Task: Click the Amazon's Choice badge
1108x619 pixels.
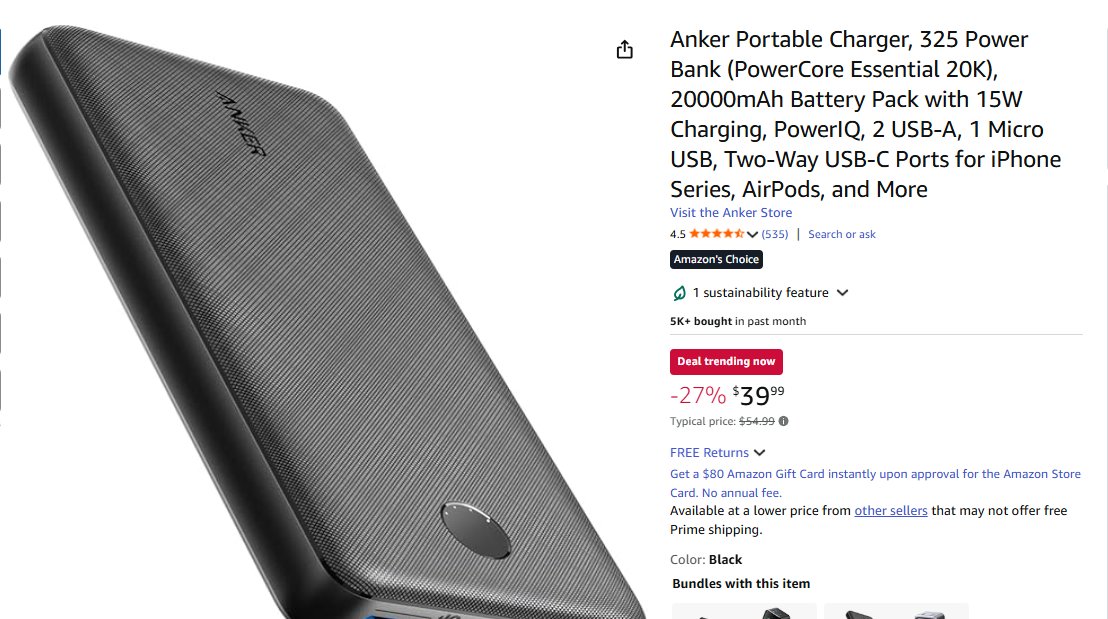Action: 716,259
